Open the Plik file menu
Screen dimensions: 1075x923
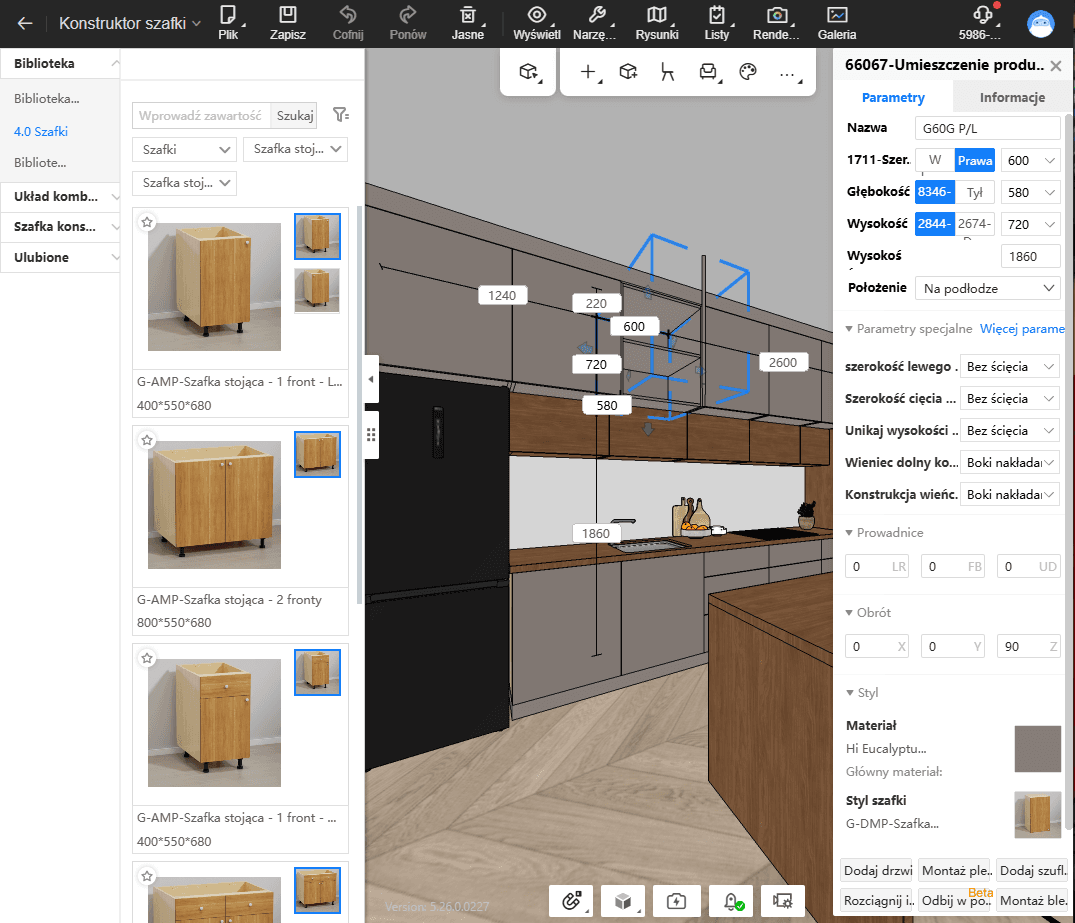(x=228, y=23)
